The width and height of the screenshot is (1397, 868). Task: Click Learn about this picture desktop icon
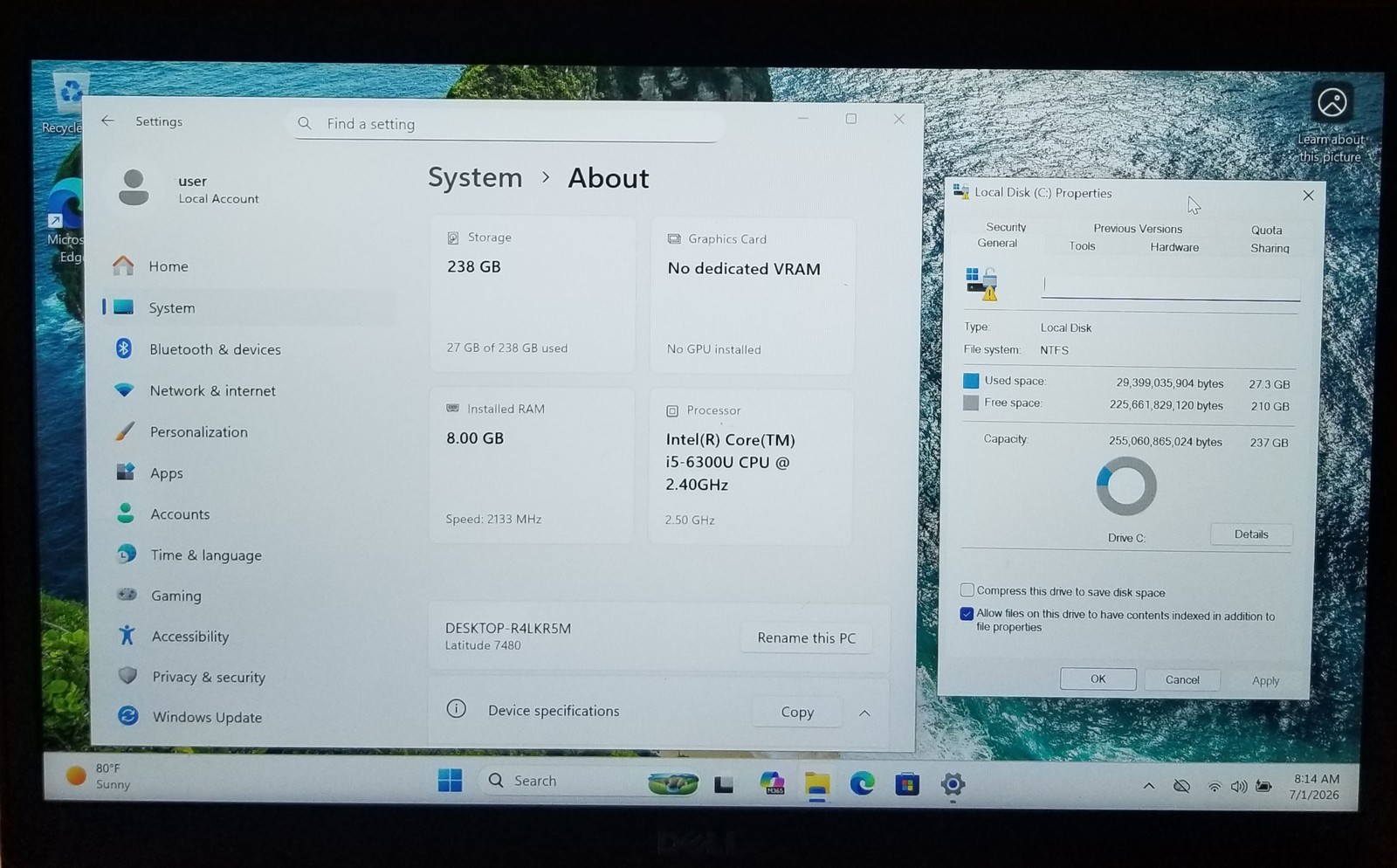[1332, 122]
